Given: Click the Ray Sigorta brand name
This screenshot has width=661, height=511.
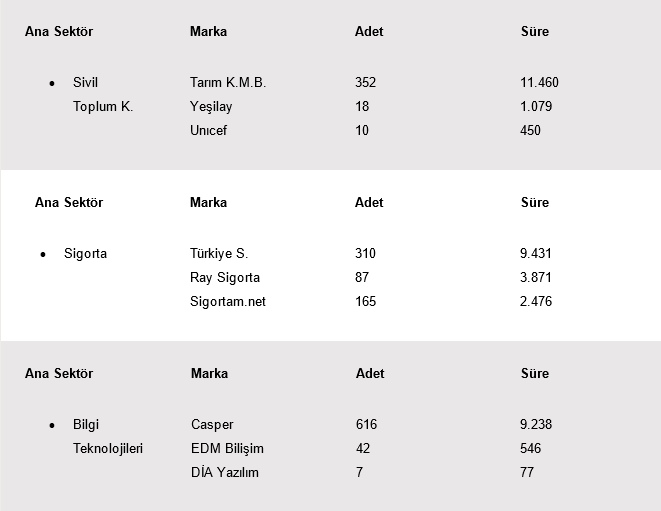Looking at the screenshot, I should [x=224, y=278].
